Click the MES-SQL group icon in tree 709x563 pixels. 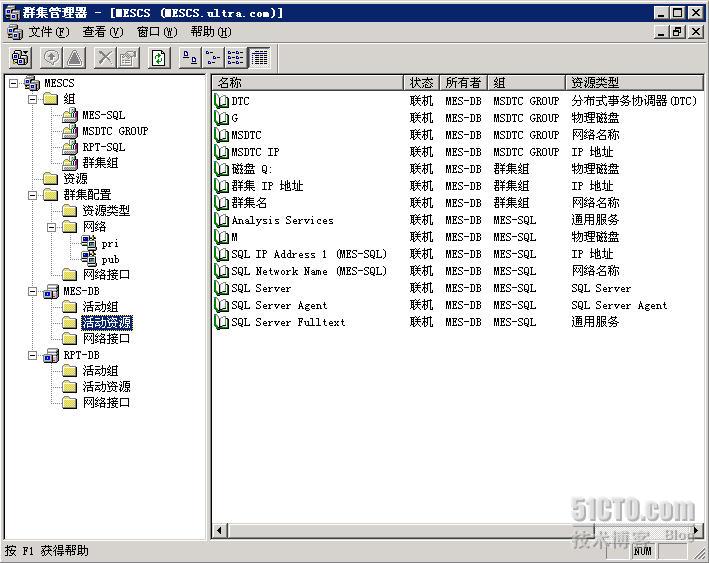pos(70,115)
